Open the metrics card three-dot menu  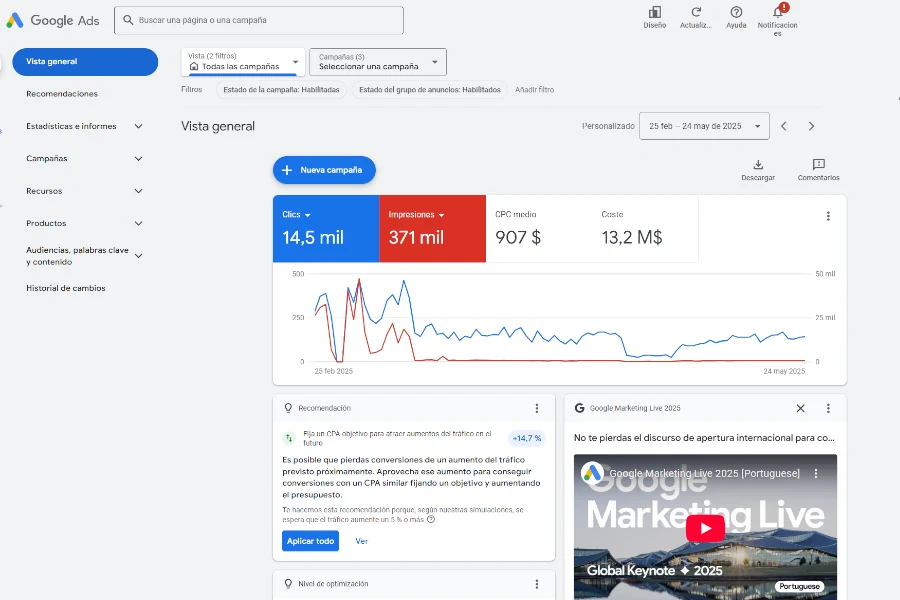pos(828,216)
